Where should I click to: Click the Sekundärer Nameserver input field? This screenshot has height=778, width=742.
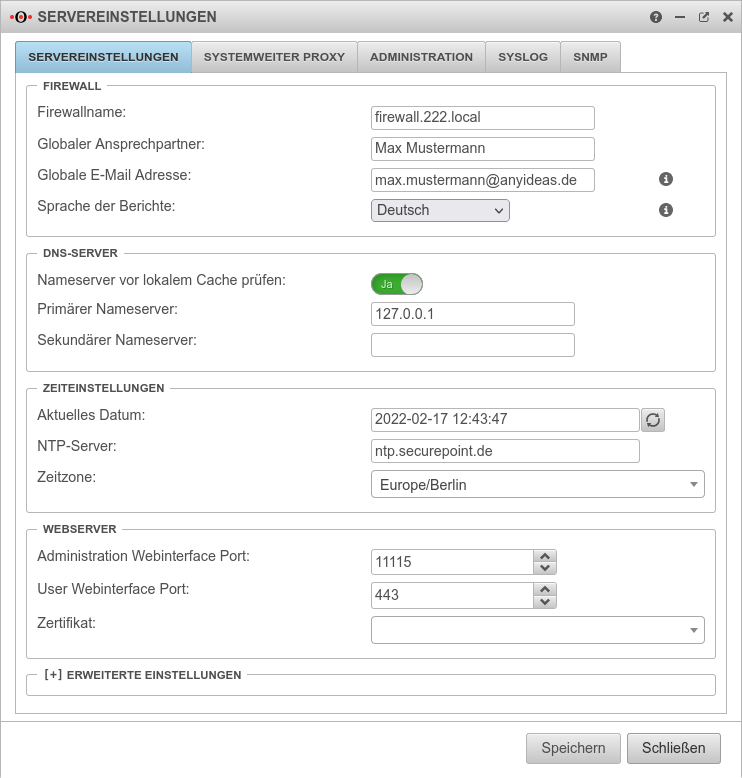pos(472,345)
